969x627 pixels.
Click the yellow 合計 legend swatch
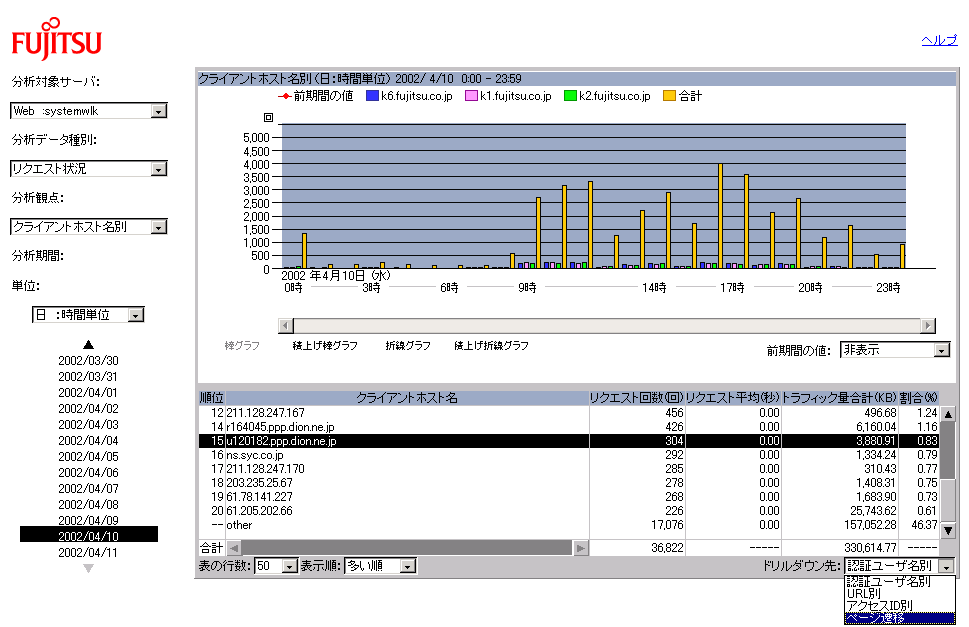click(669, 96)
